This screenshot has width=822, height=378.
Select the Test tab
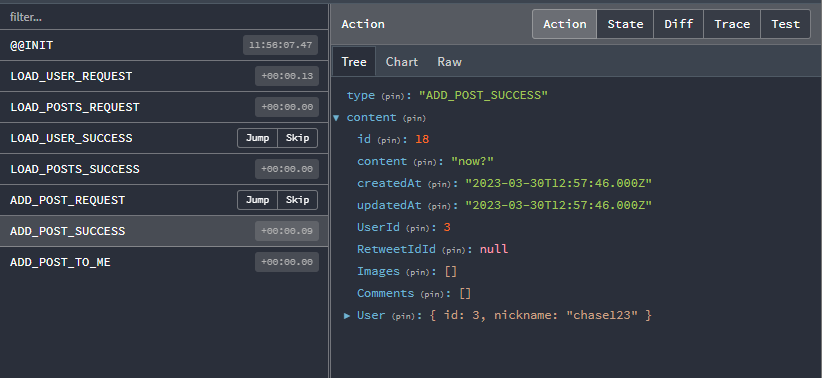pyautogui.click(x=785, y=24)
